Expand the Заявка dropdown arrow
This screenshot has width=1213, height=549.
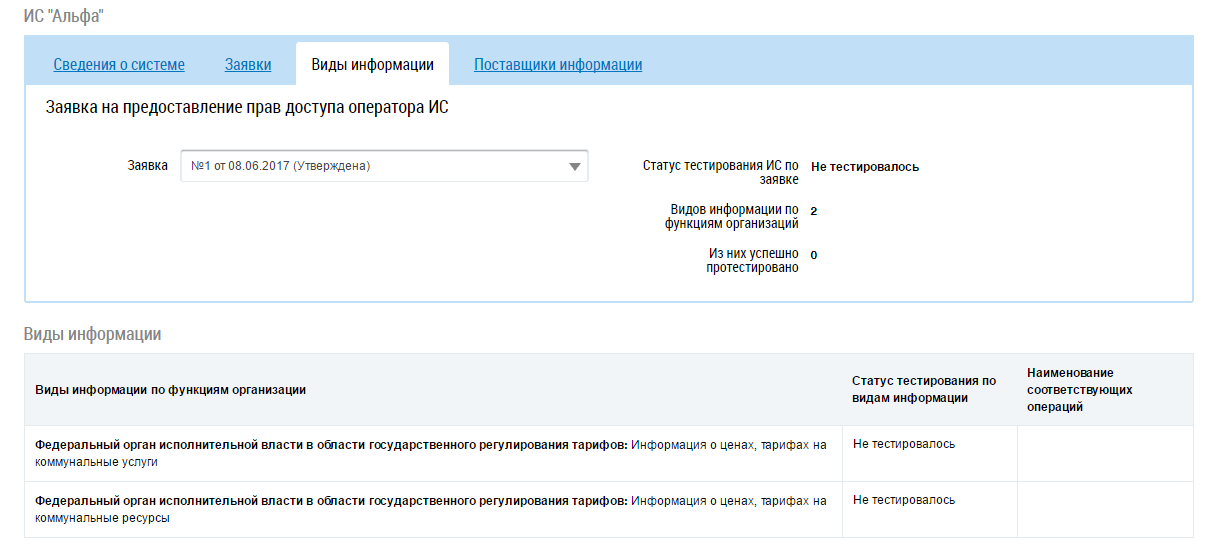click(x=574, y=167)
